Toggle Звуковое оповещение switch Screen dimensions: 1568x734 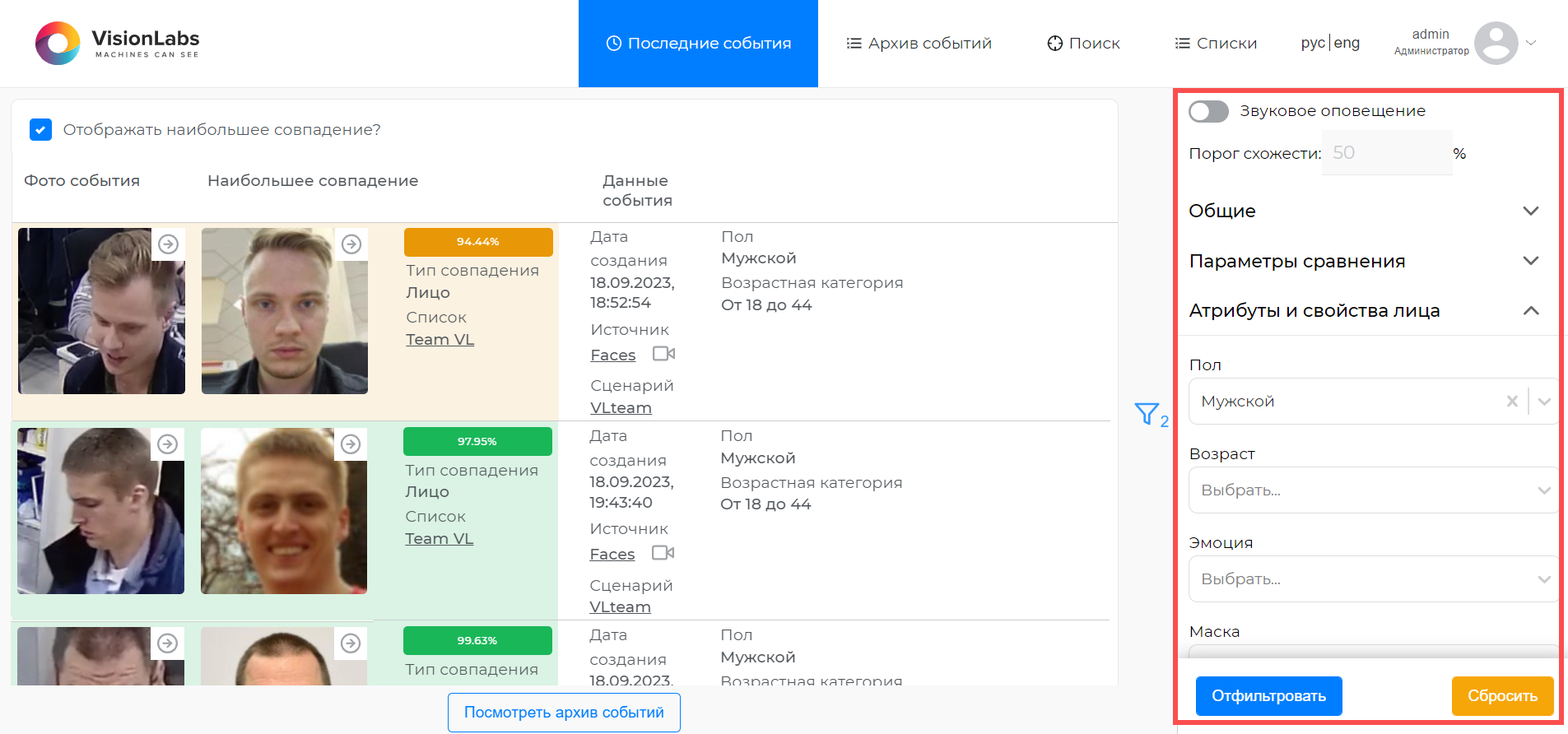[x=1208, y=111]
